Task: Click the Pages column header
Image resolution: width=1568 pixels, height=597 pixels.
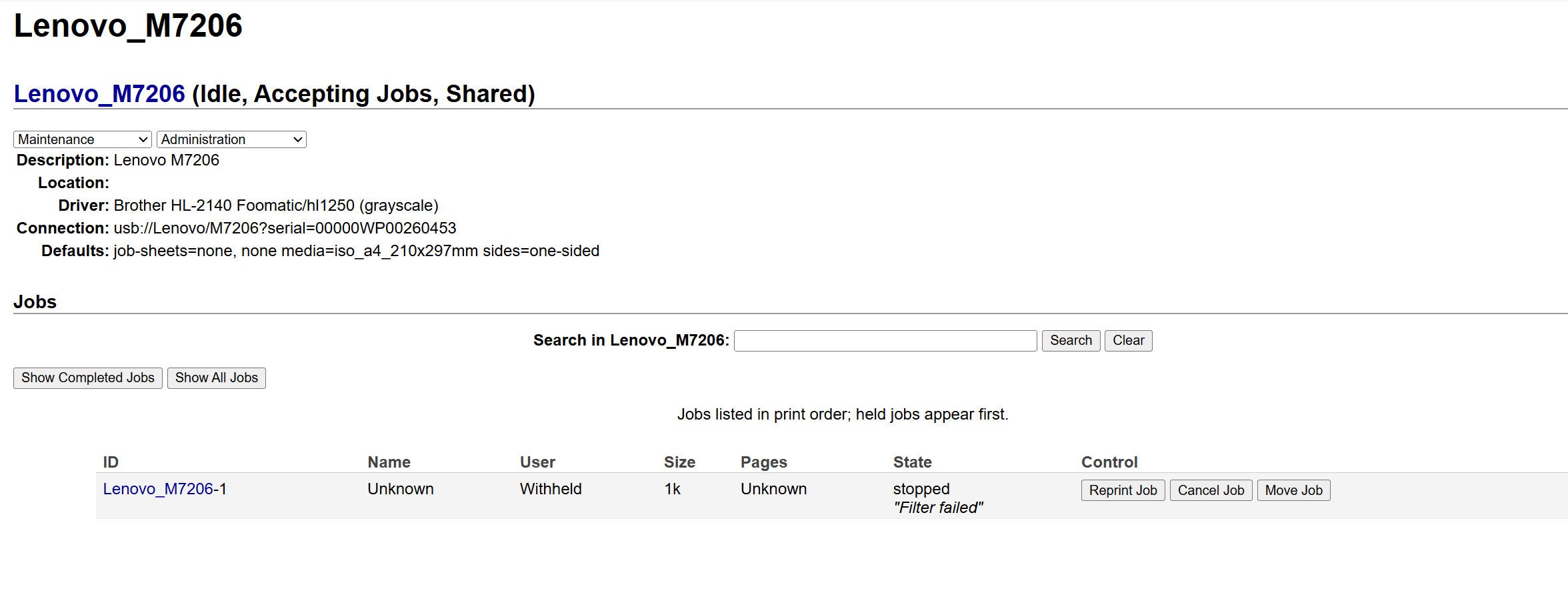Action: click(x=764, y=462)
